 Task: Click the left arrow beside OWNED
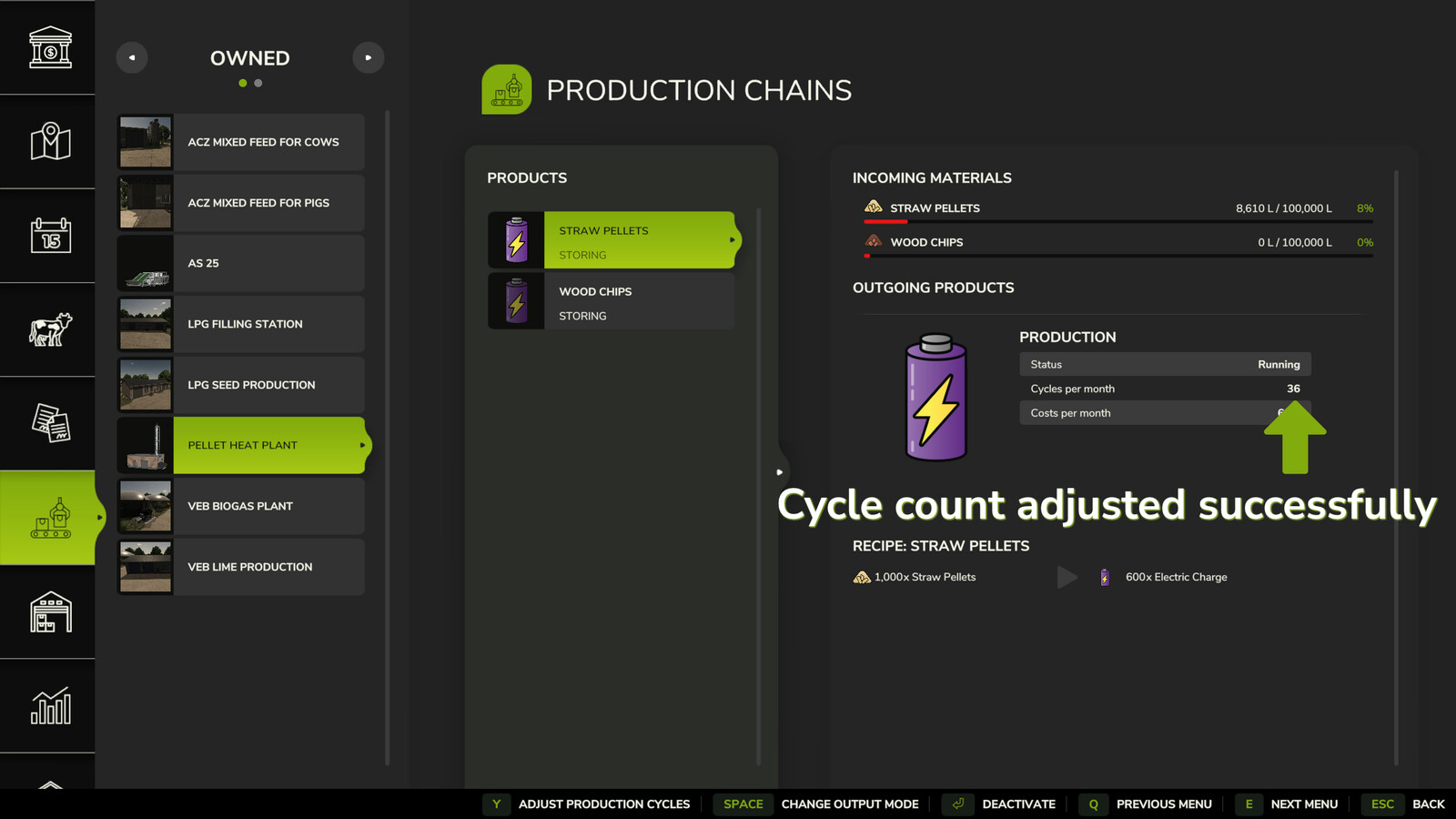(131, 57)
